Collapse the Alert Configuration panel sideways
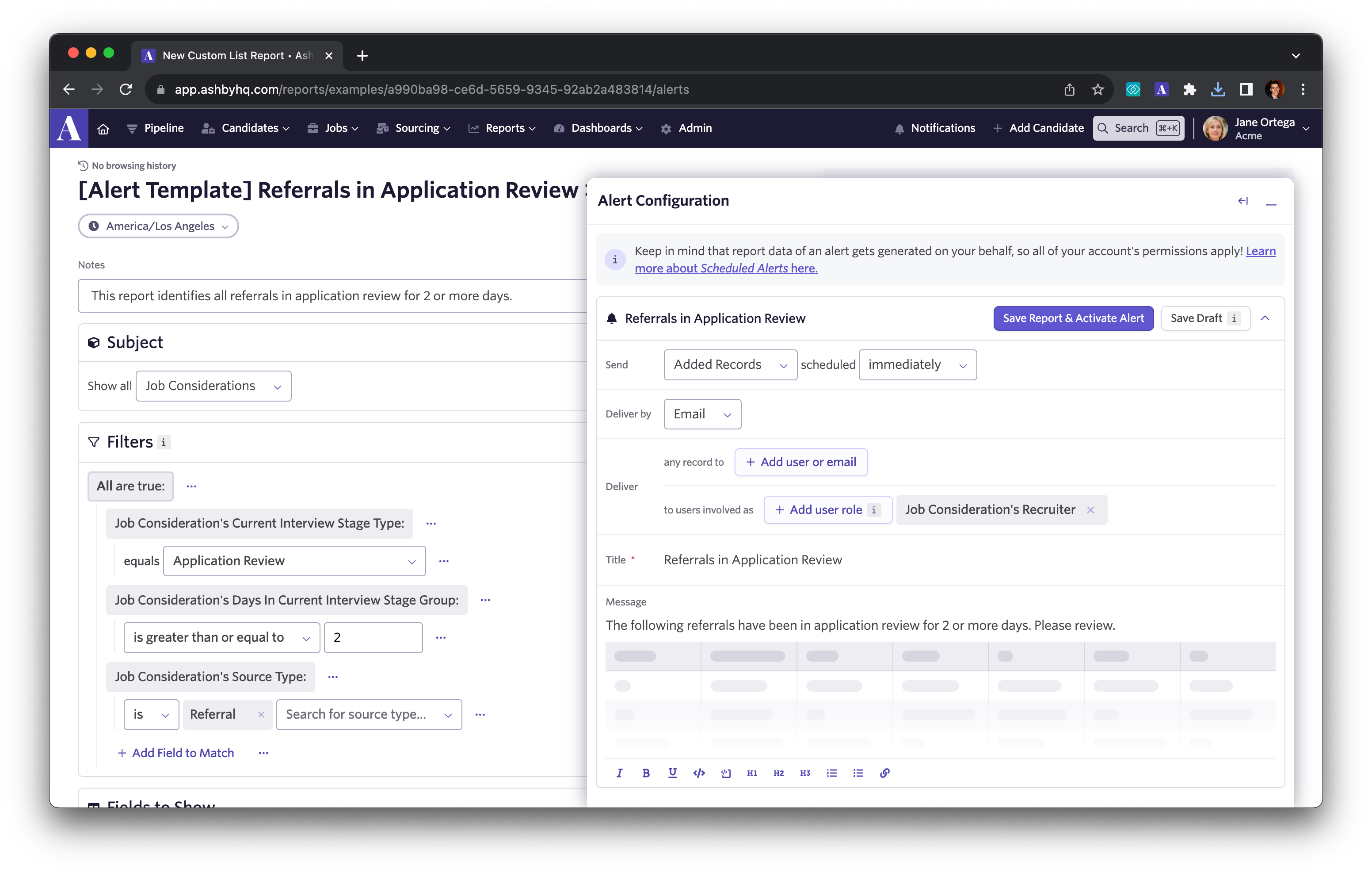Screen dimensions: 1372x873 1242,201
